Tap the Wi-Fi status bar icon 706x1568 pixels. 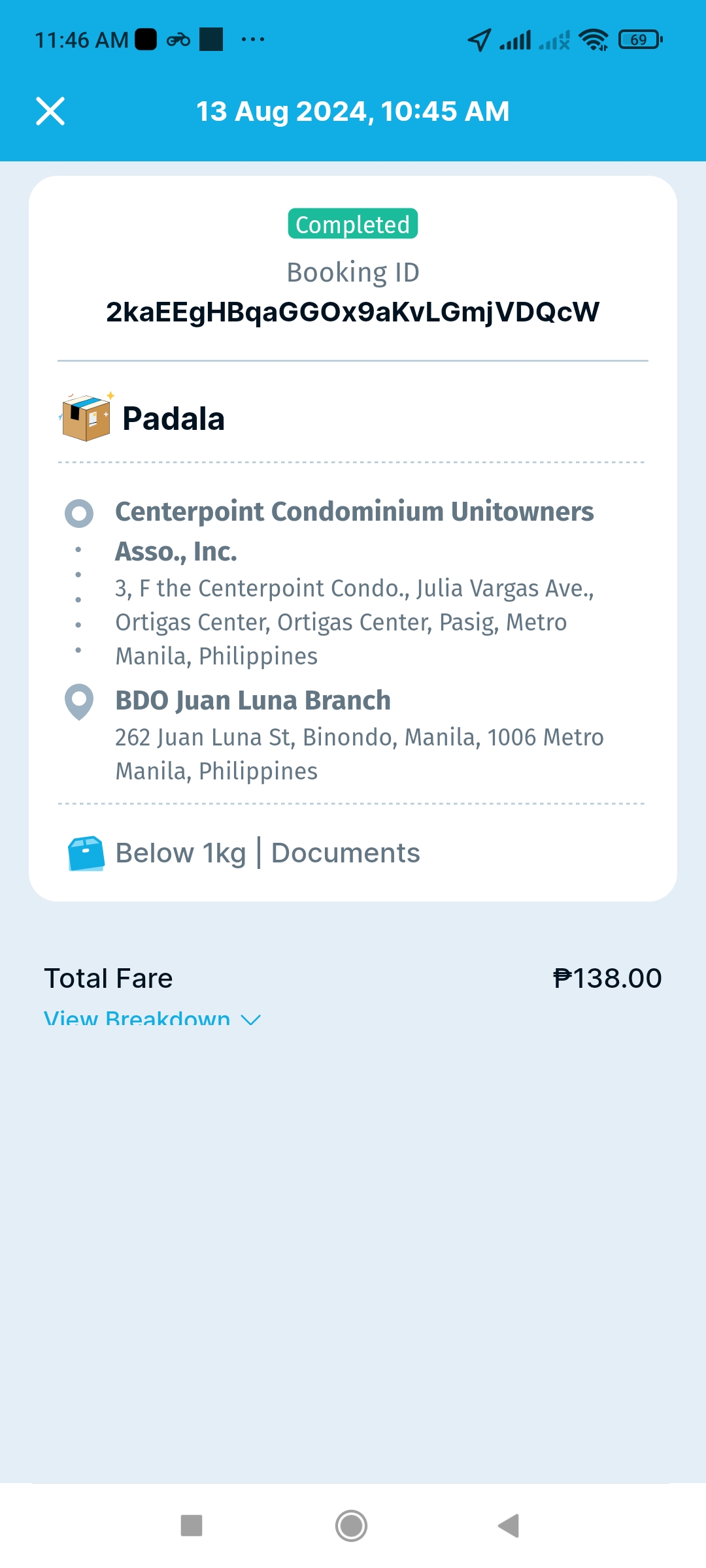(594, 40)
